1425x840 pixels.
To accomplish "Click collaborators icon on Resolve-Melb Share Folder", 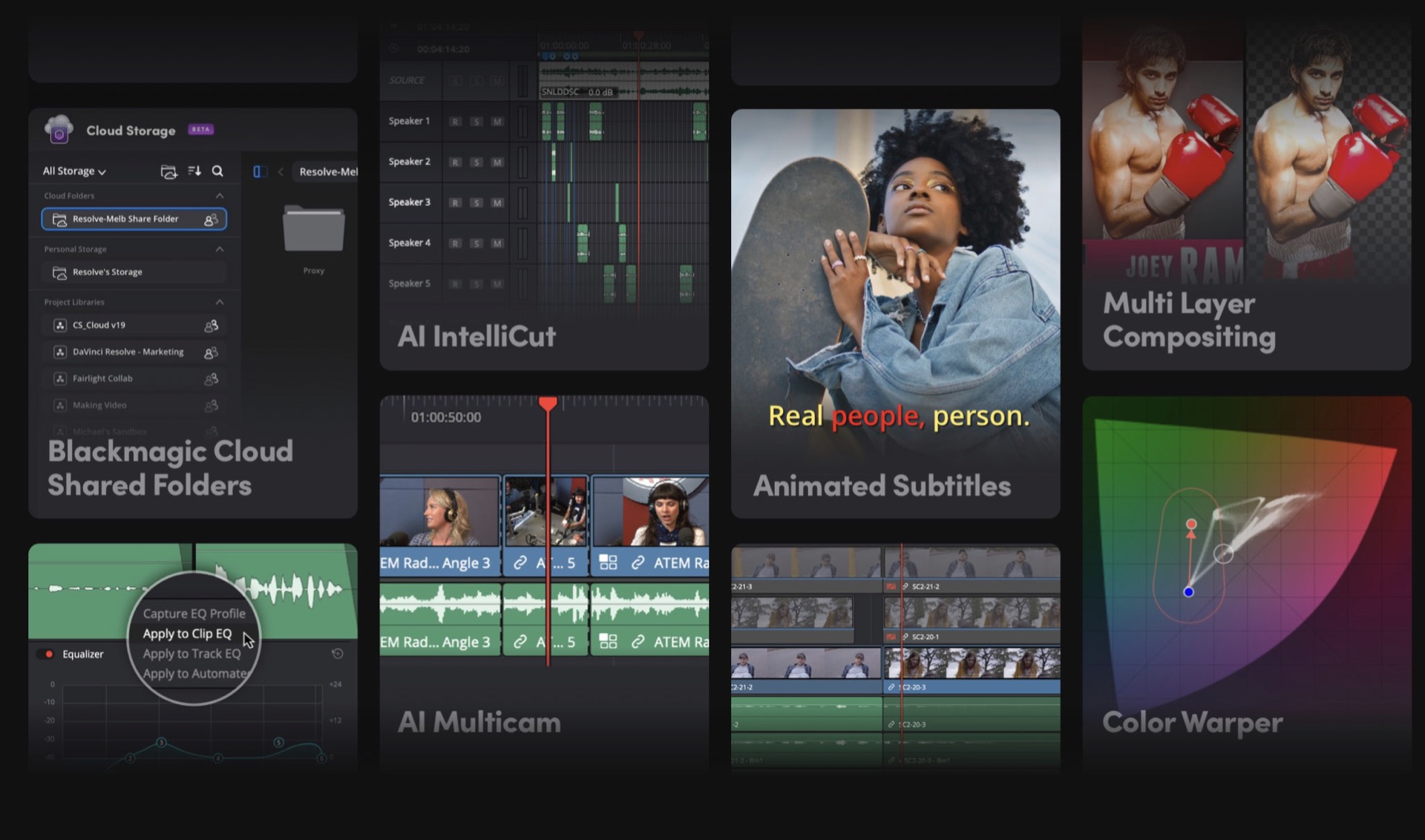I will point(211,219).
